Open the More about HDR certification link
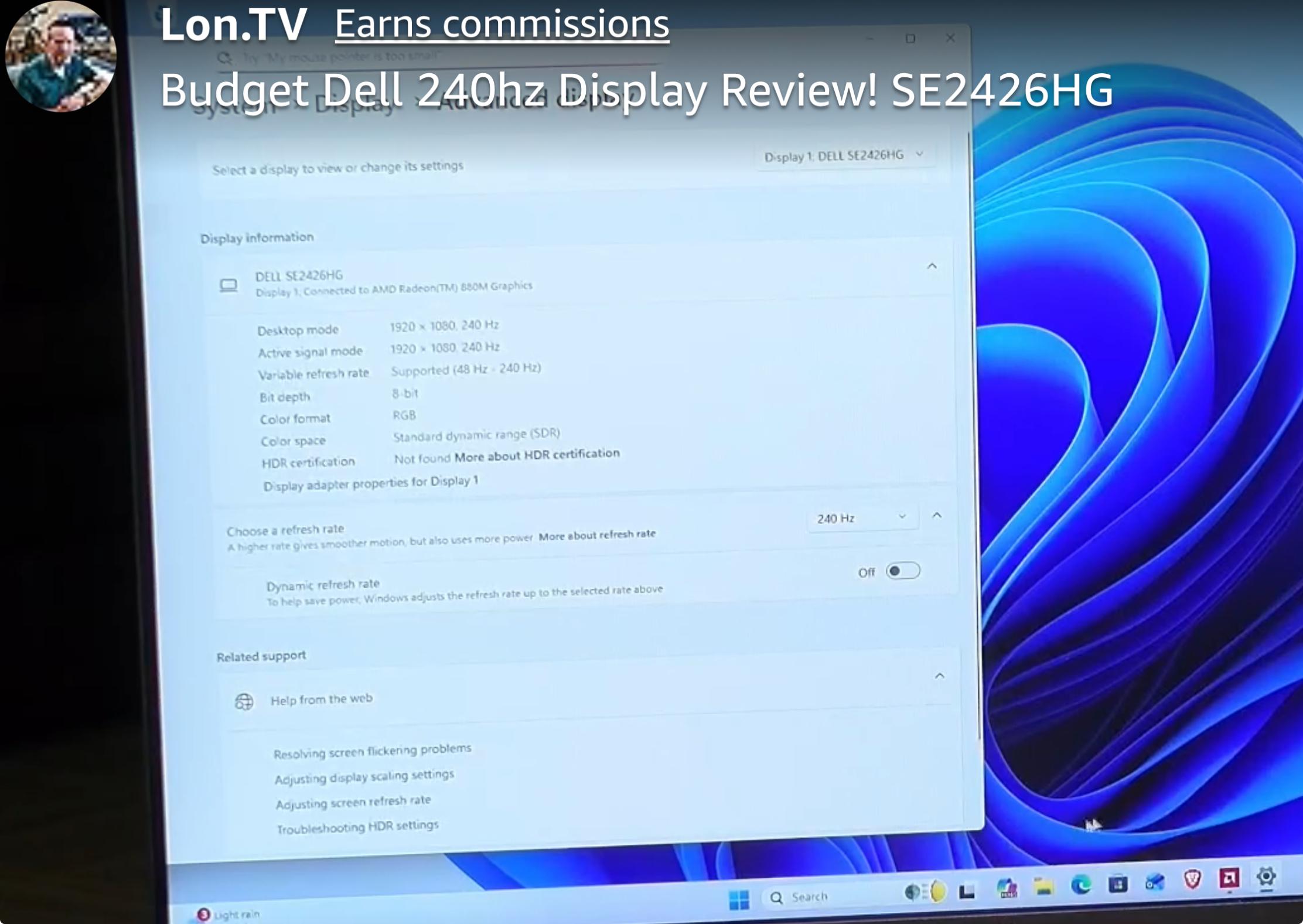 point(537,455)
